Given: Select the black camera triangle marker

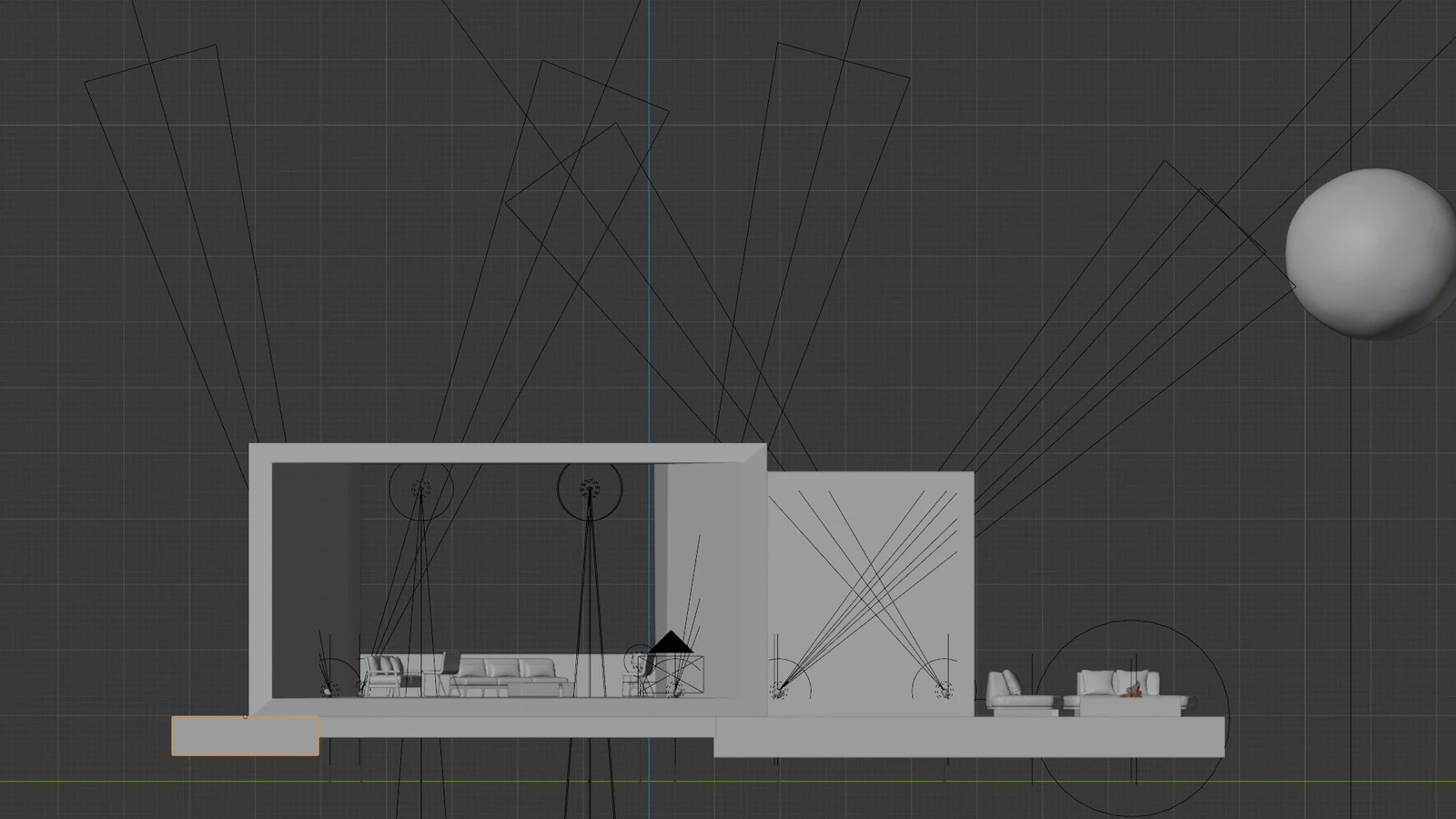Looking at the screenshot, I should pos(672,642).
